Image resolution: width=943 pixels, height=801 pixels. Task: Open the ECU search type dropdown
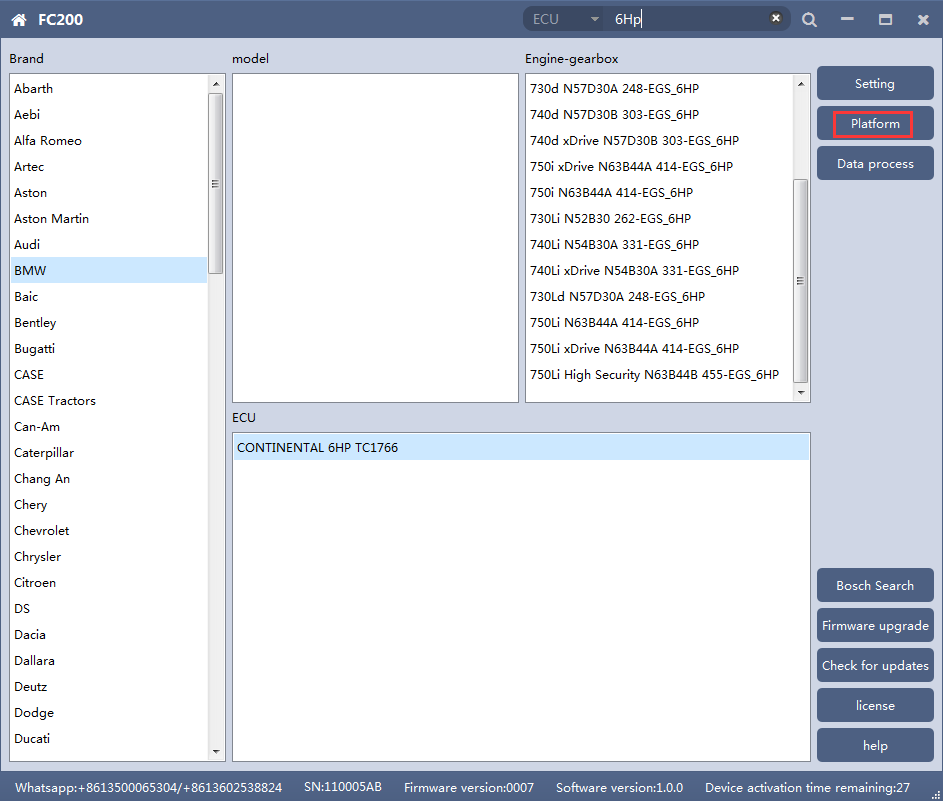tap(565, 19)
